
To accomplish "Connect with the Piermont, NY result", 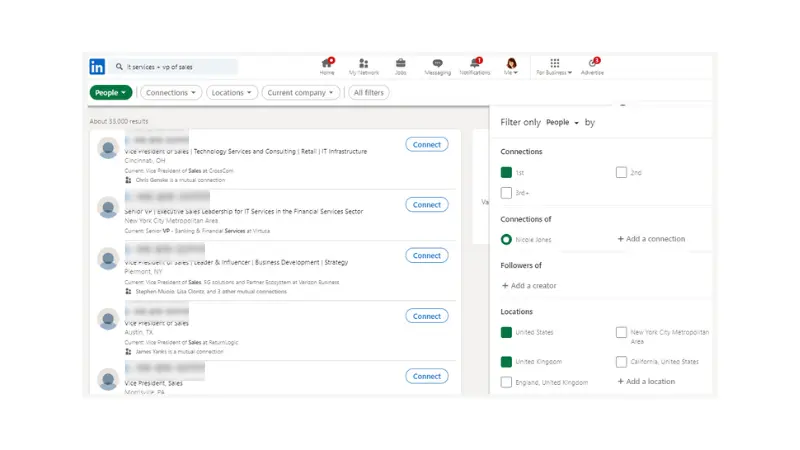I will [427, 256].
